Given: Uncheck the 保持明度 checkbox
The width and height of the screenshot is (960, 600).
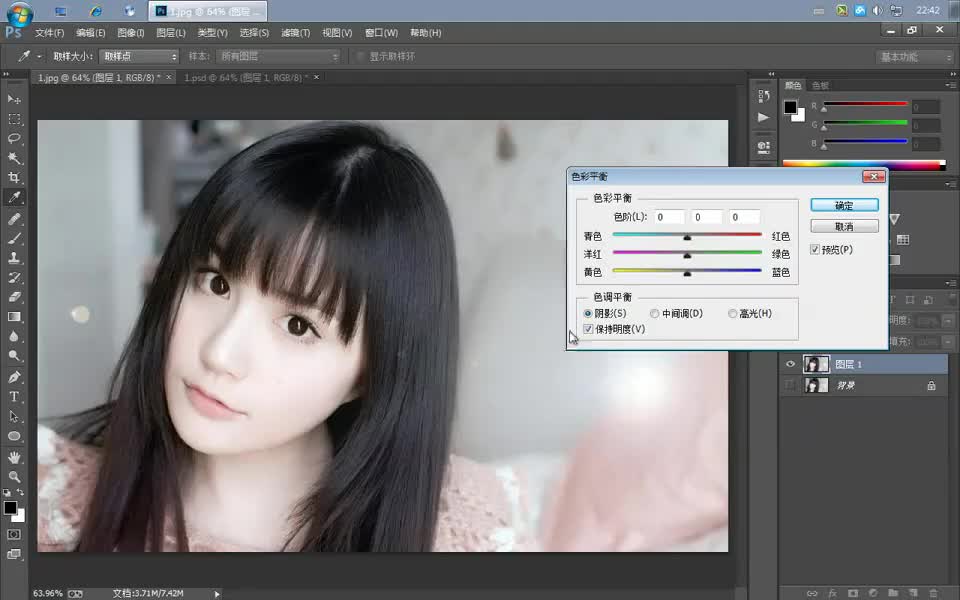Looking at the screenshot, I should [x=588, y=328].
